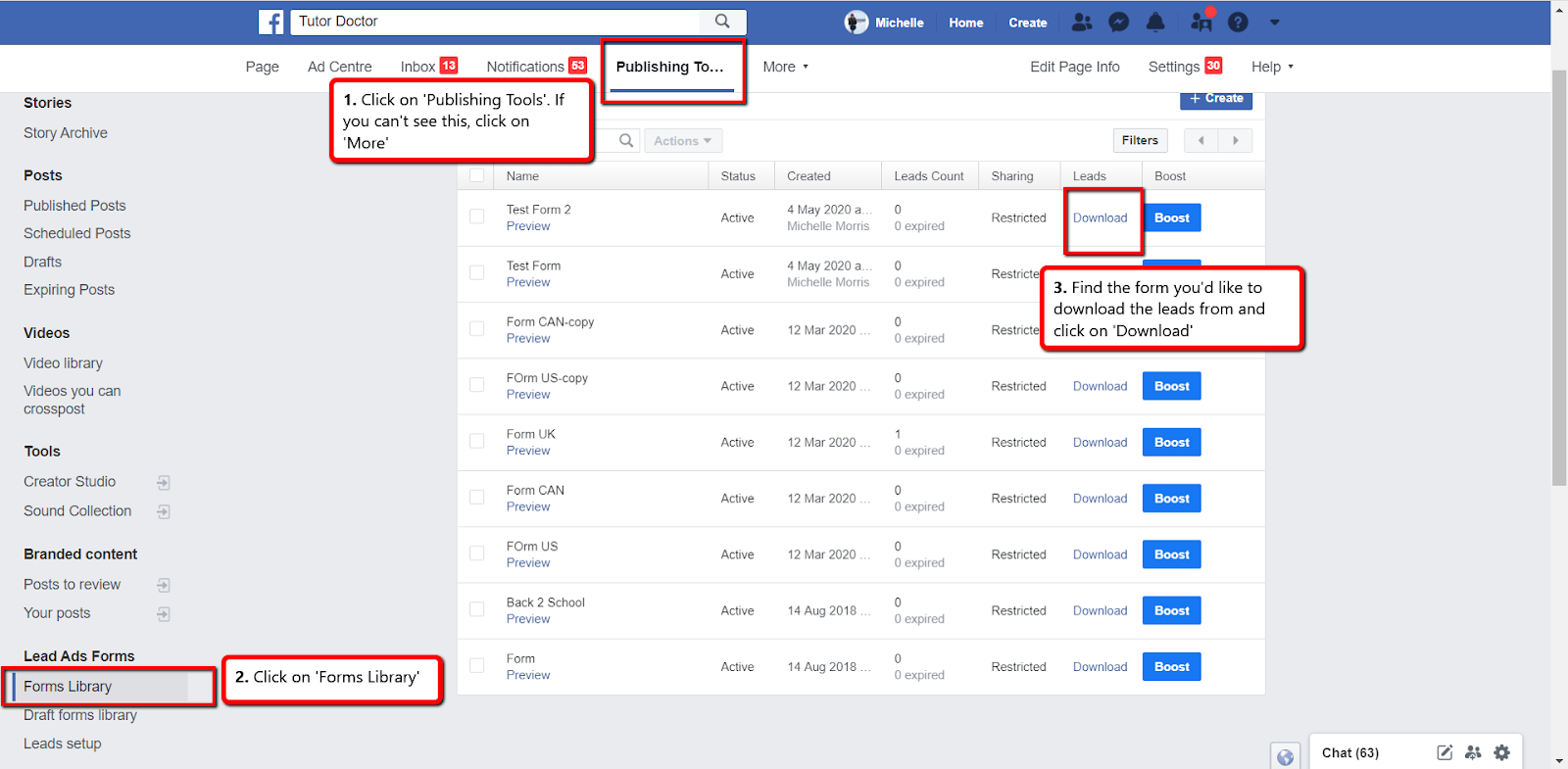
Task: Click the page vertical scrollbar
Action: tap(1559, 279)
